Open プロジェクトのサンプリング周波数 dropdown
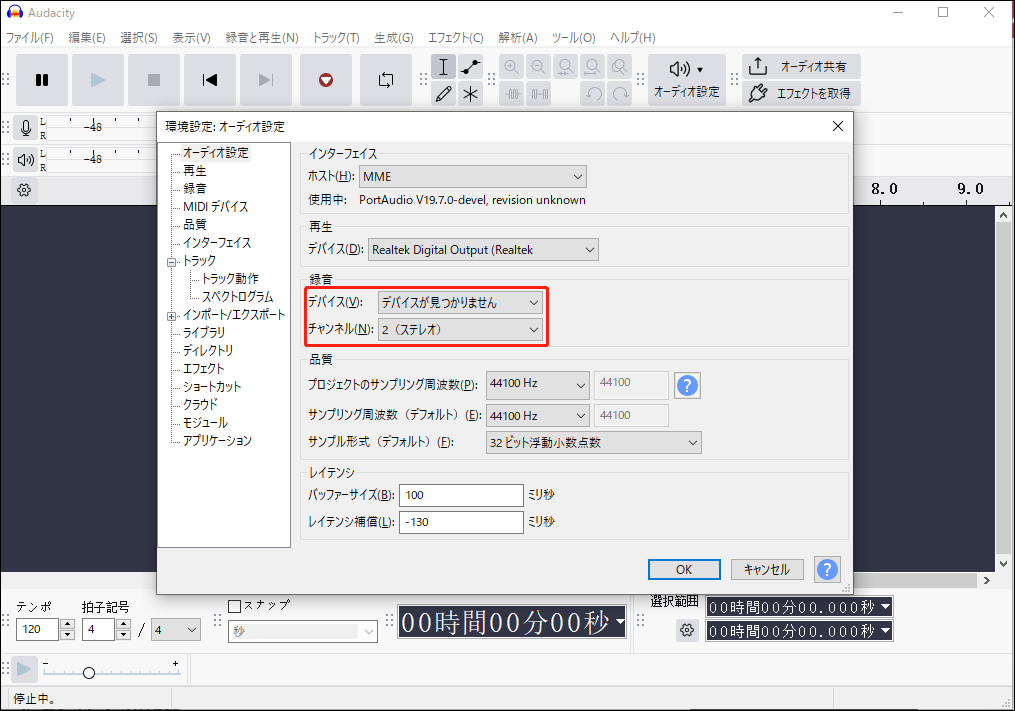Viewport: 1015px width, 711px height. point(537,385)
